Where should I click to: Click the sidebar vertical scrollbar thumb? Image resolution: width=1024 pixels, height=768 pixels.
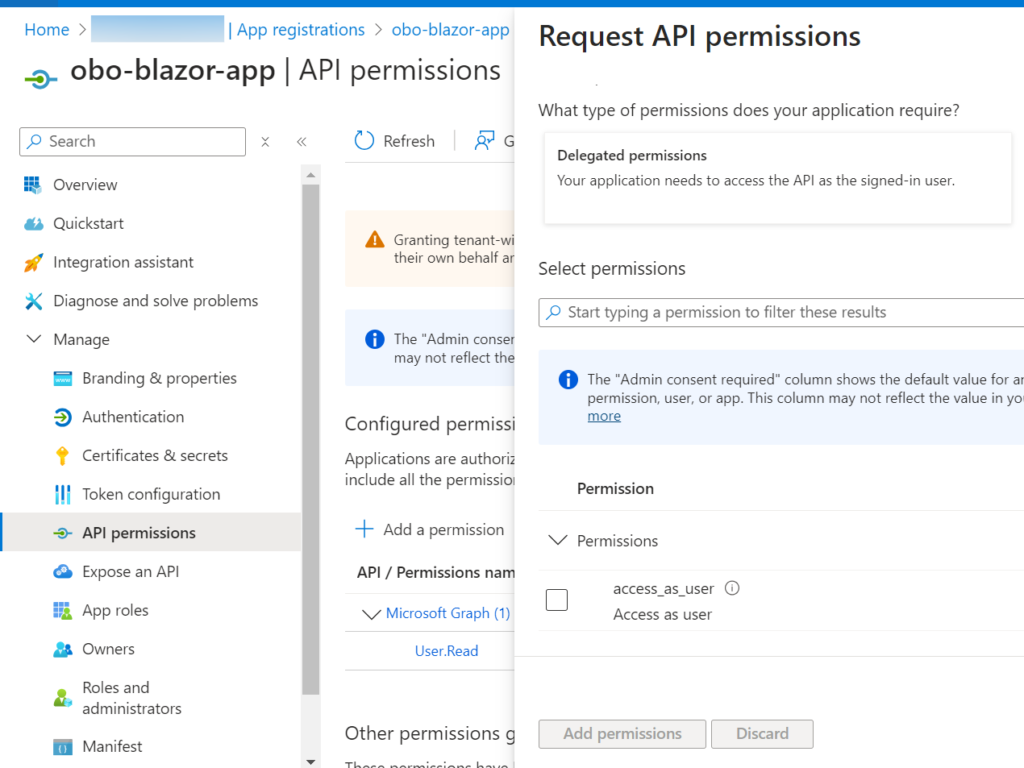(311, 440)
